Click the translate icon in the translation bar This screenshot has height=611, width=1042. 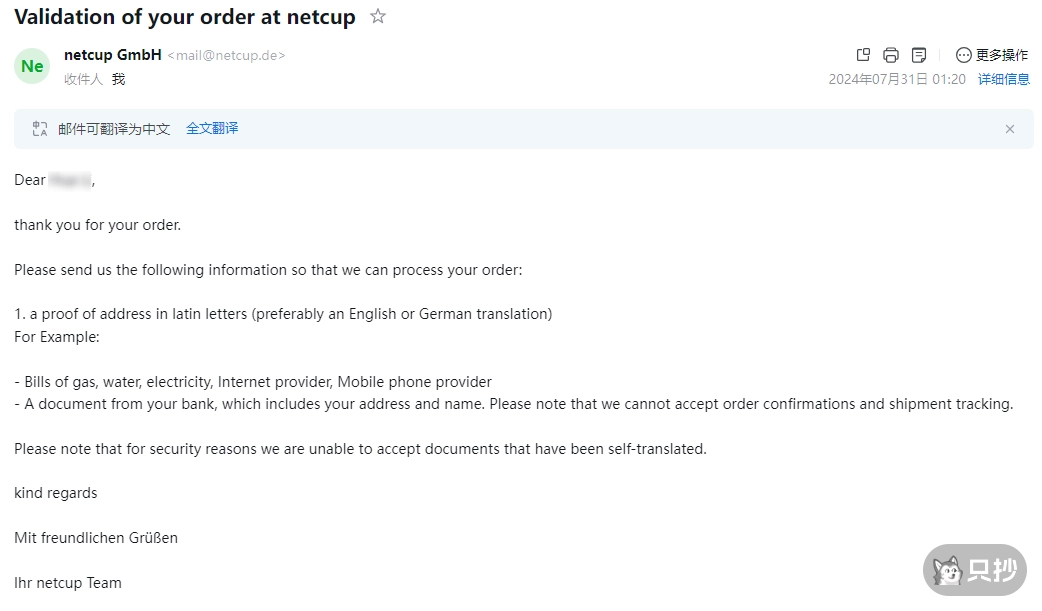(40, 128)
